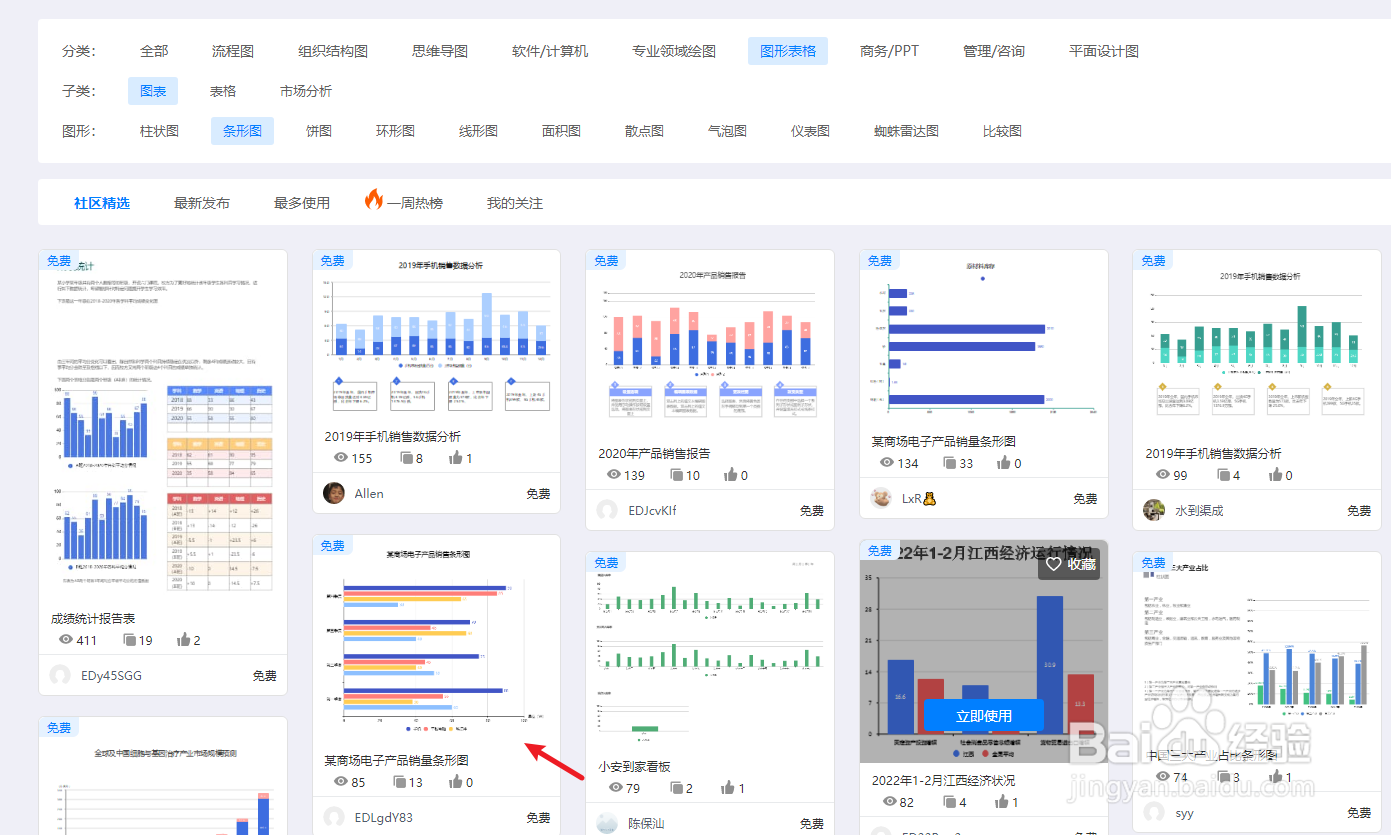Open the 我的关注 tab
1391x835 pixels.
click(x=513, y=201)
